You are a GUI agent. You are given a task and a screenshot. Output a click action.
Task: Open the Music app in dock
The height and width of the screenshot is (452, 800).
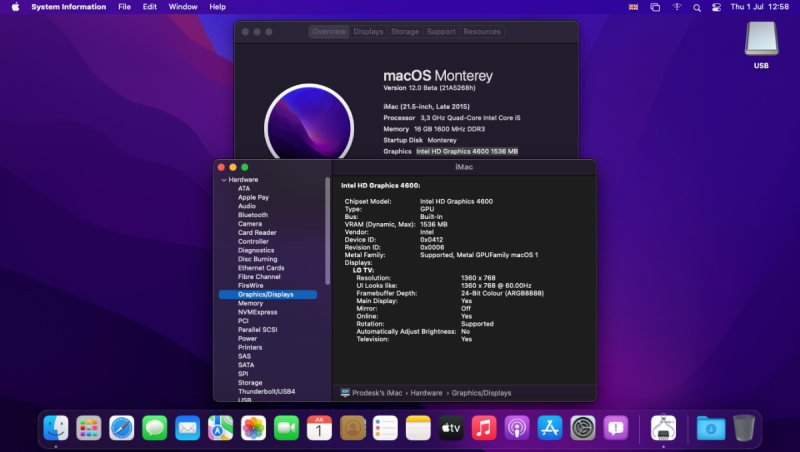(483, 429)
